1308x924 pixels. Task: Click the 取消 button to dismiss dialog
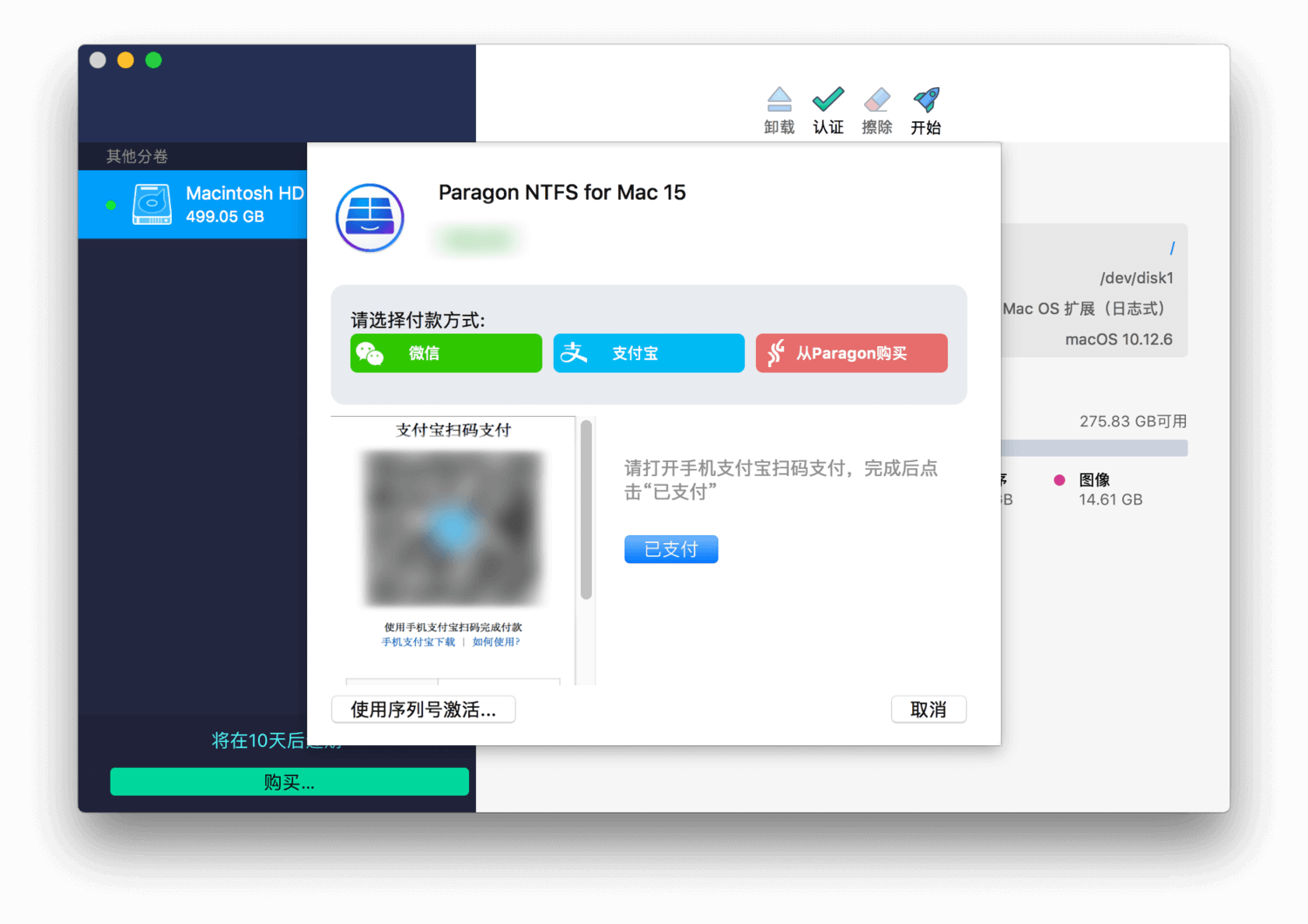pos(928,709)
